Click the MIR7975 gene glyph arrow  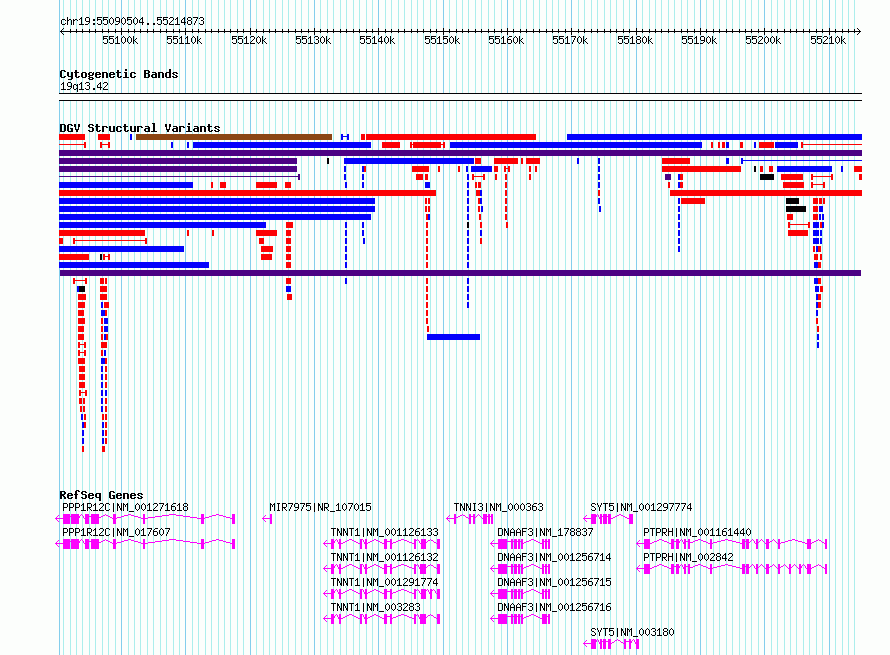coord(267,519)
